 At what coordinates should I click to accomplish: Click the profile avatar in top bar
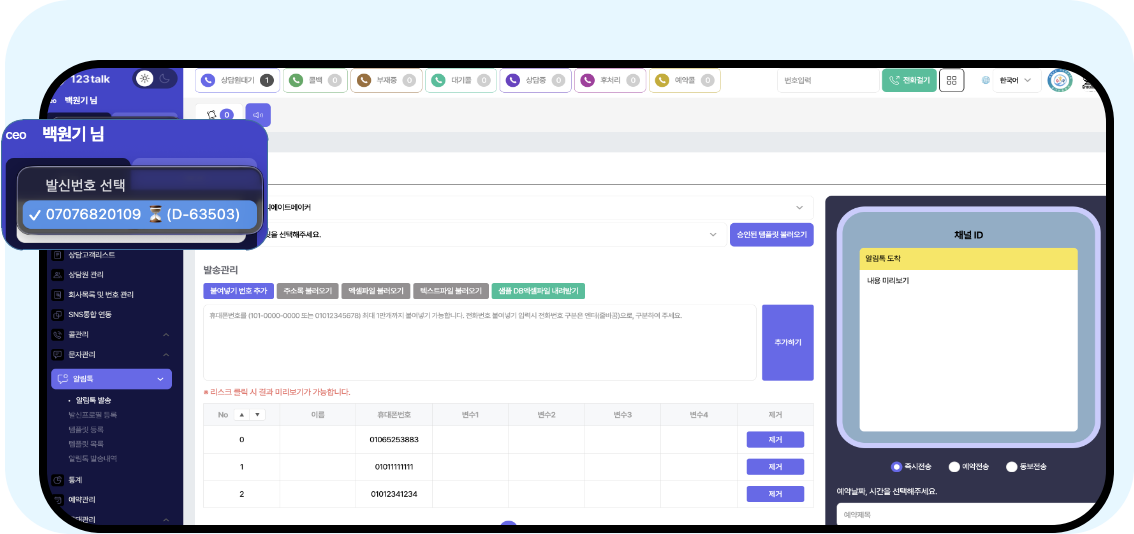point(1059,80)
